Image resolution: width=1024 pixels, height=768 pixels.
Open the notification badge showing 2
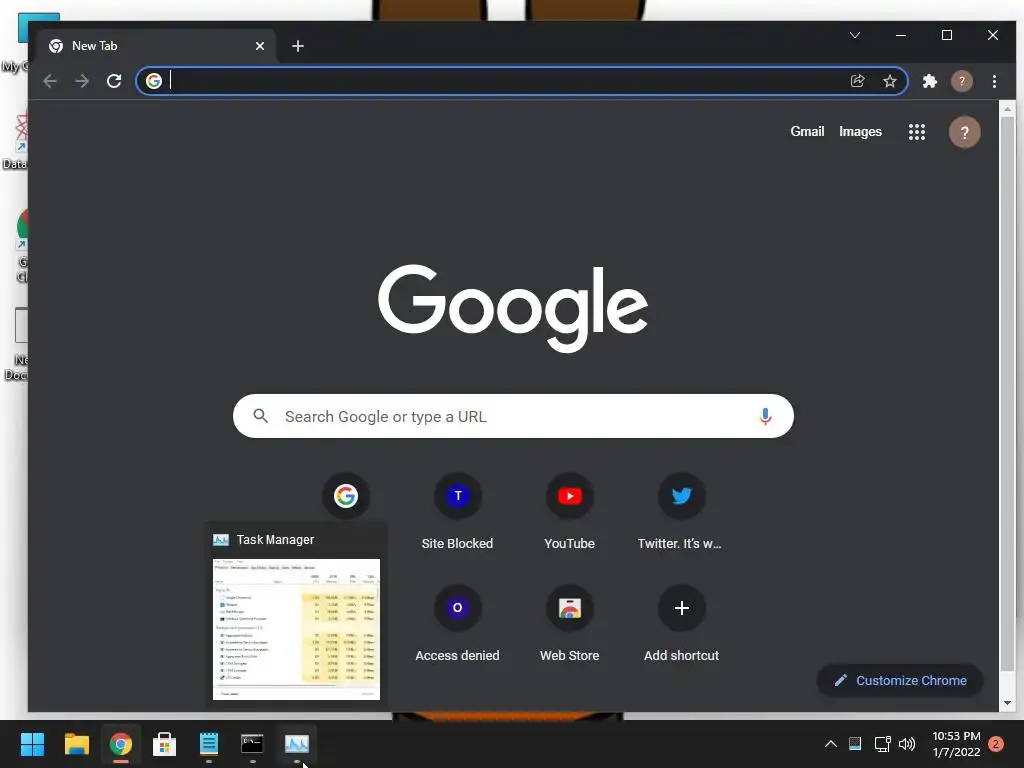(x=996, y=744)
